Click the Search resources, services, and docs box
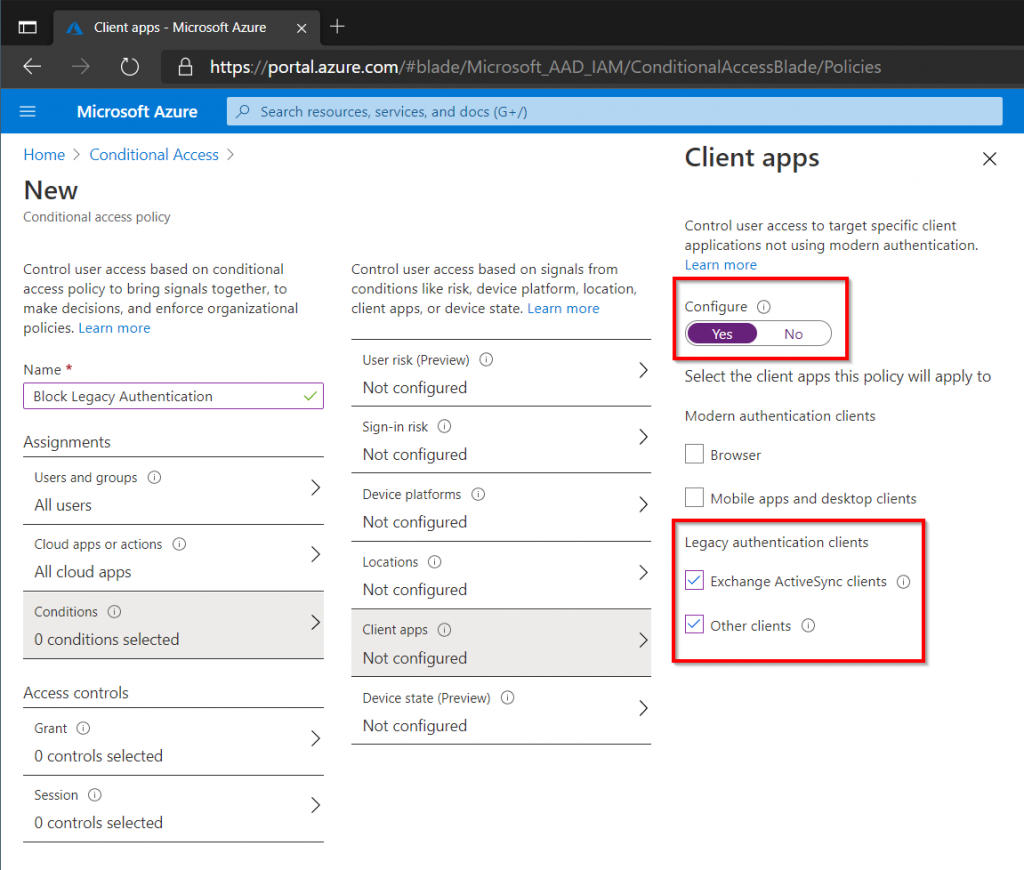The width and height of the screenshot is (1024, 870). [x=614, y=112]
